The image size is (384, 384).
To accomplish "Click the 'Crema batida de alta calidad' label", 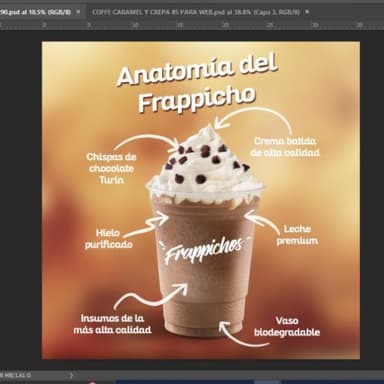I will point(285,147).
